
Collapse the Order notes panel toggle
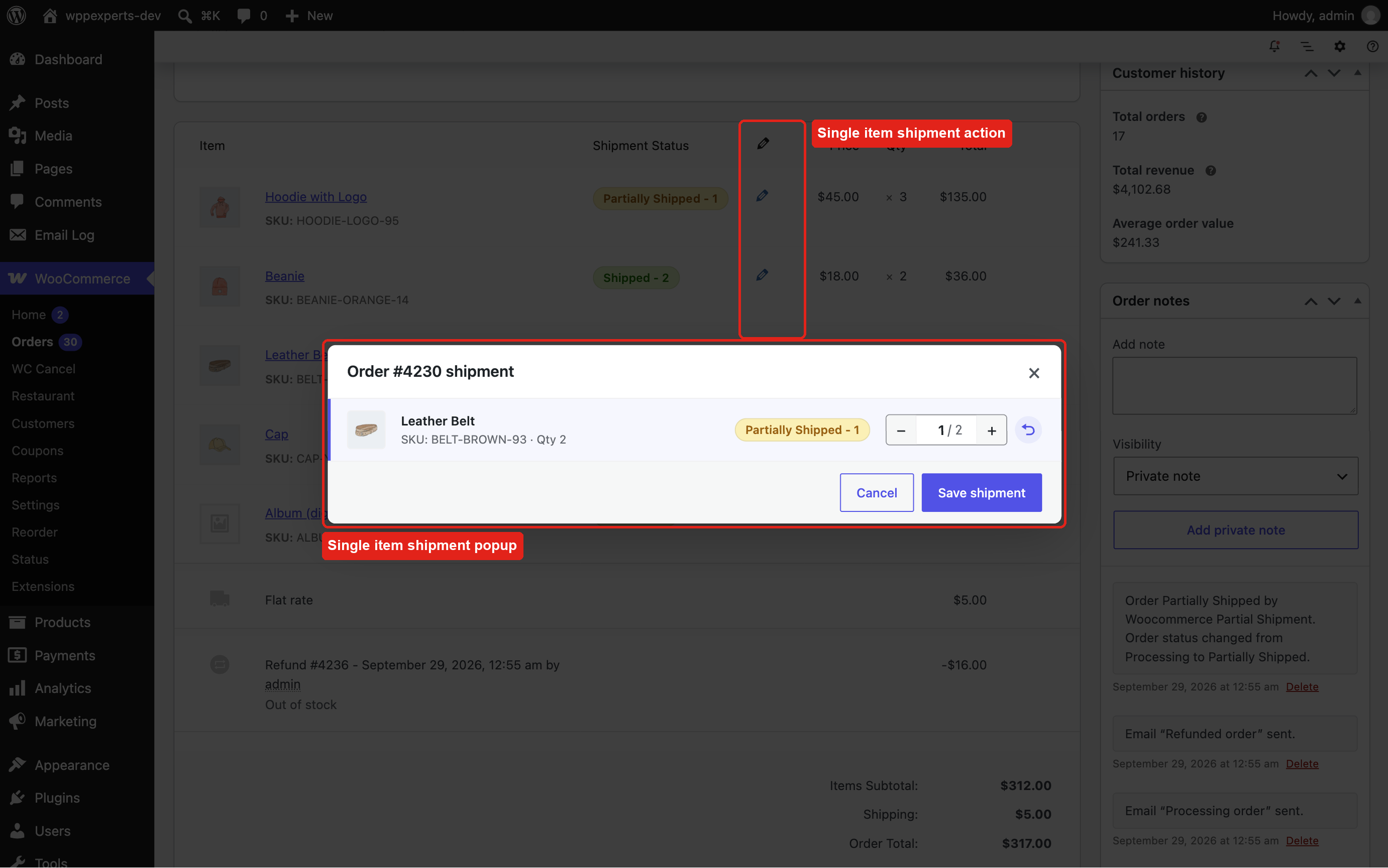click(1357, 300)
